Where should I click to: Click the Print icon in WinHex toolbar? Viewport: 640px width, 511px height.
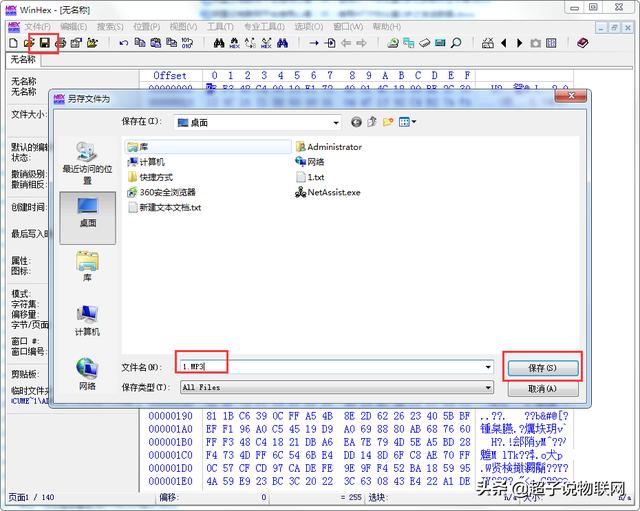[x=61, y=43]
